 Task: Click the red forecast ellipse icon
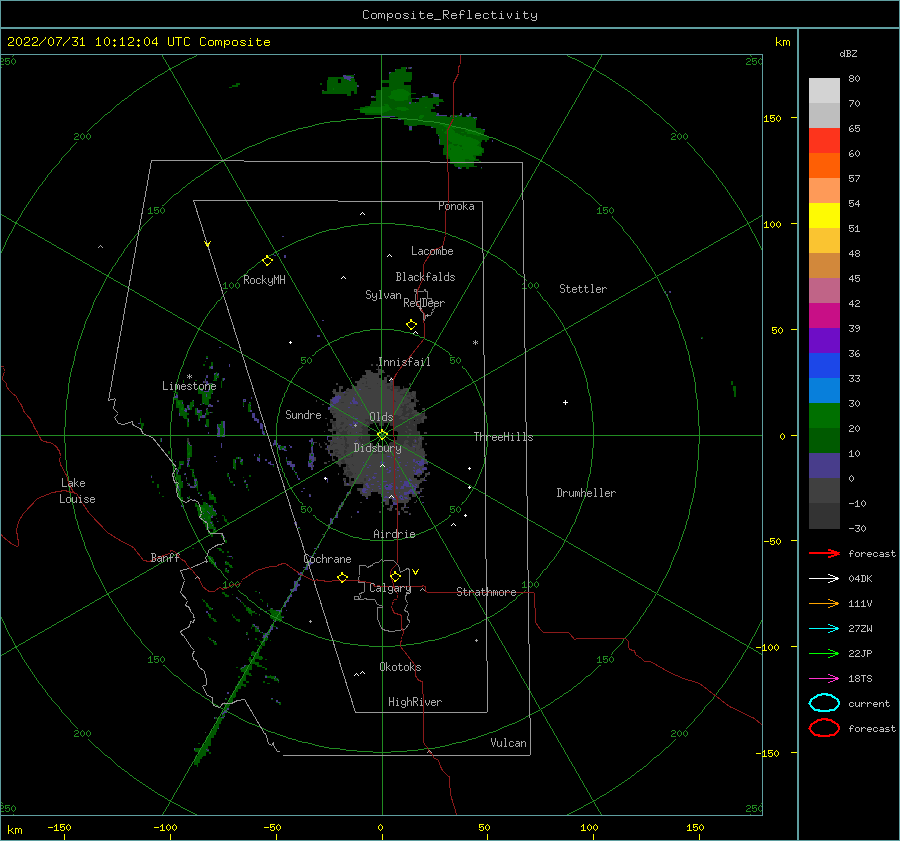pos(824,728)
